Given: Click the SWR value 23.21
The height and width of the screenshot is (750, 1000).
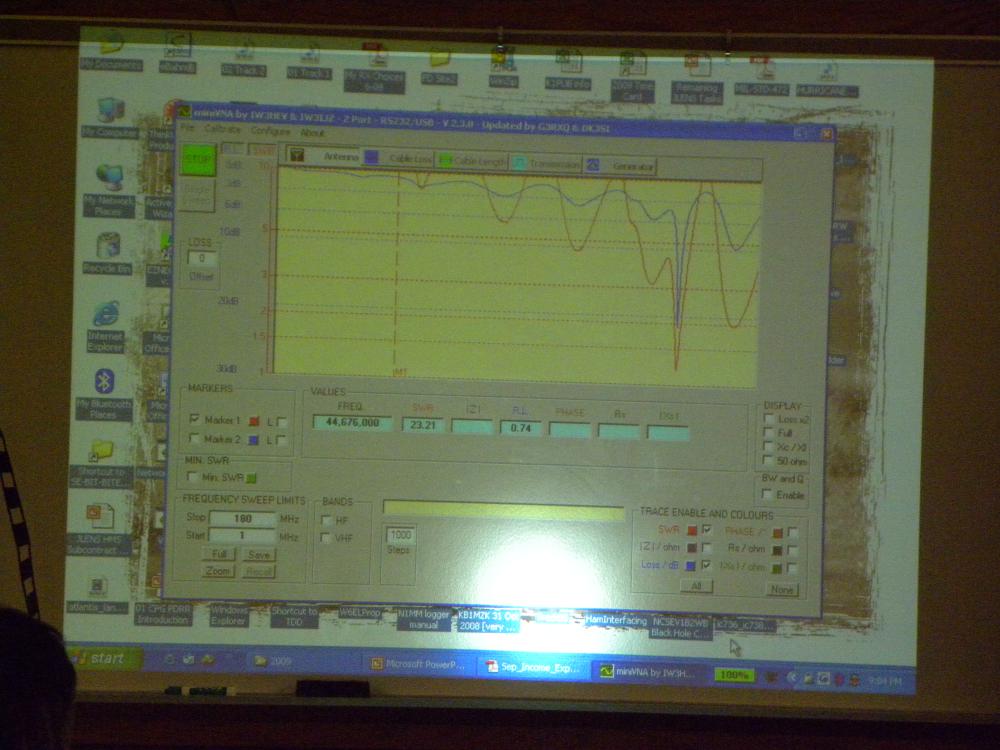Looking at the screenshot, I should tap(423, 425).
